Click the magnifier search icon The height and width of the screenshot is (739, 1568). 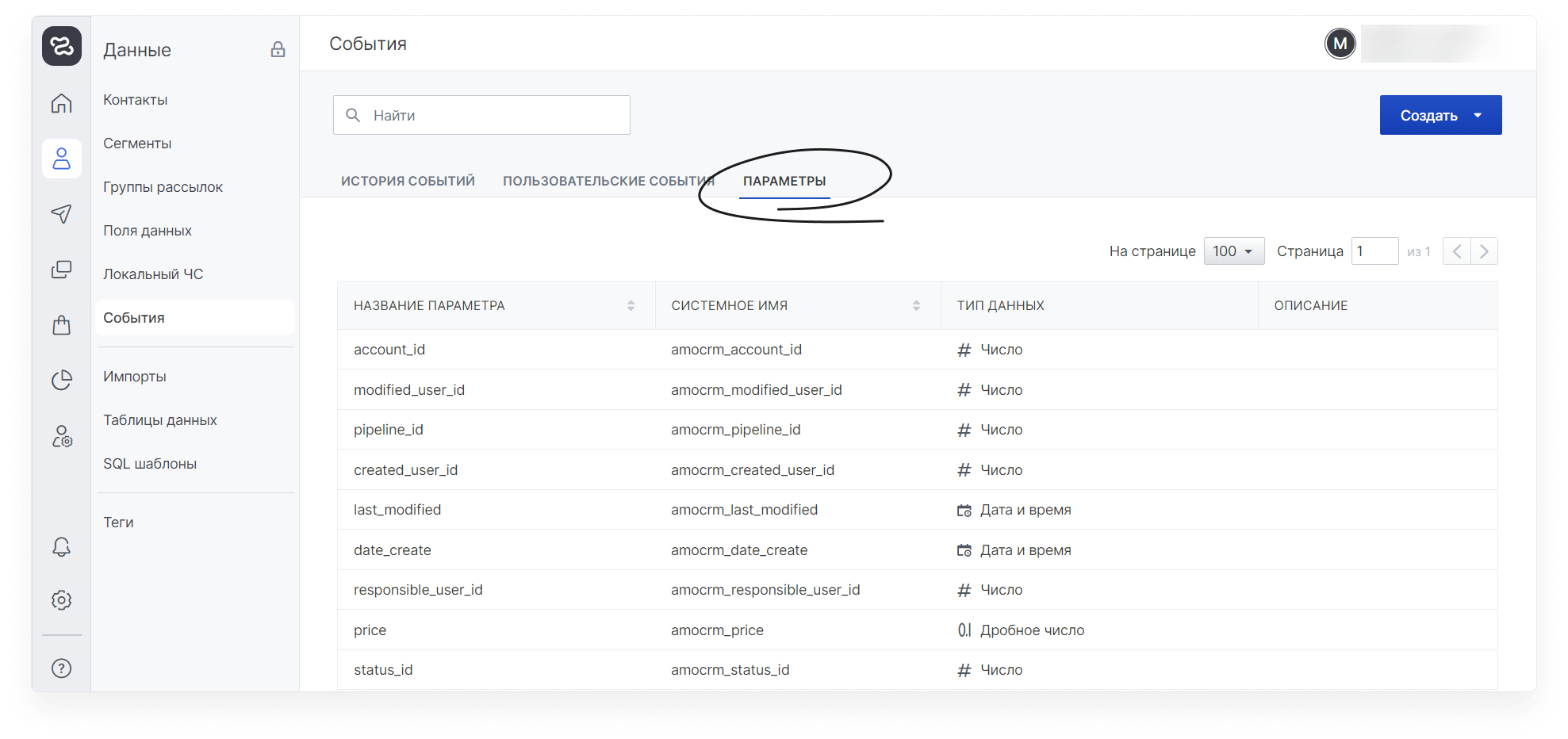(353, 115)
